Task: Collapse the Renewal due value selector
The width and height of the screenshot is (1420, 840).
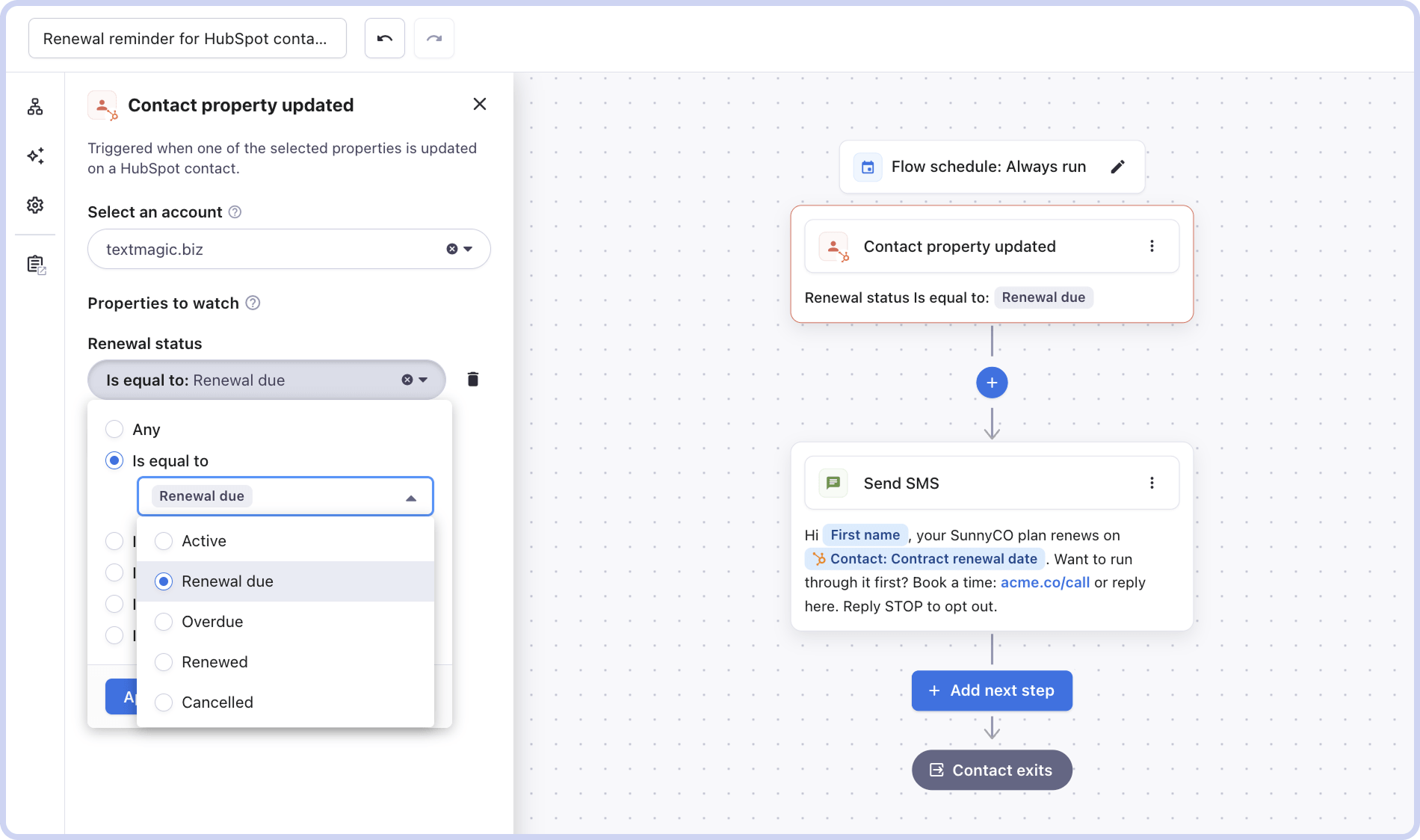Action: [x=410, y=498]
